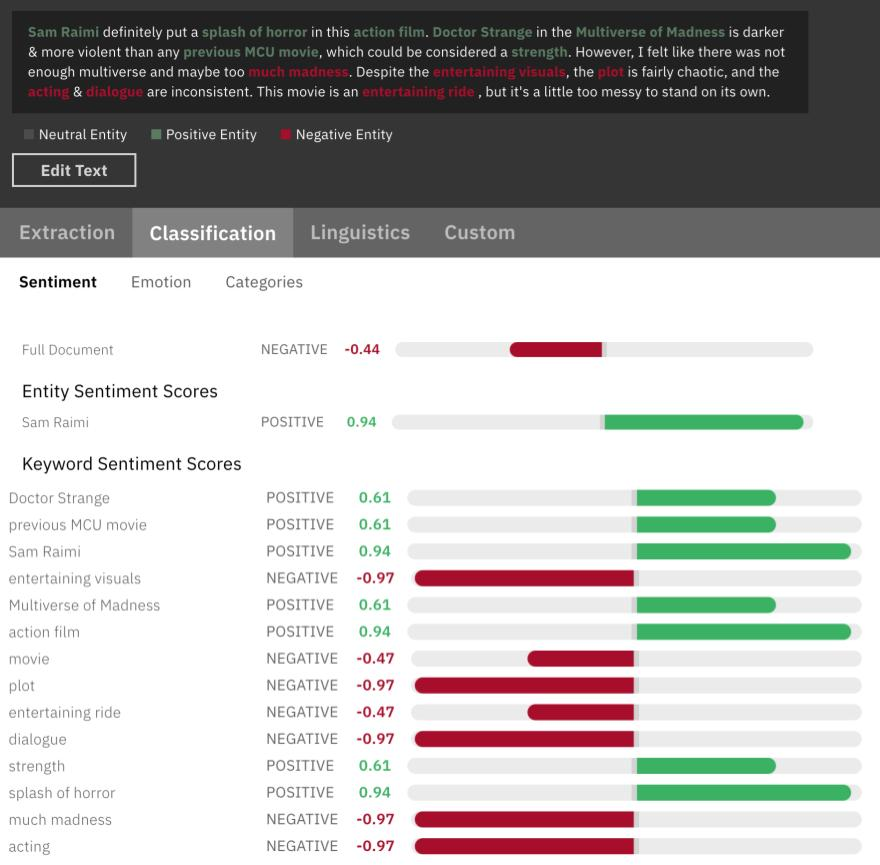Click the acting row sentiment bar
The height and width of the screenshot is (865, 880).
pos(634,846)
